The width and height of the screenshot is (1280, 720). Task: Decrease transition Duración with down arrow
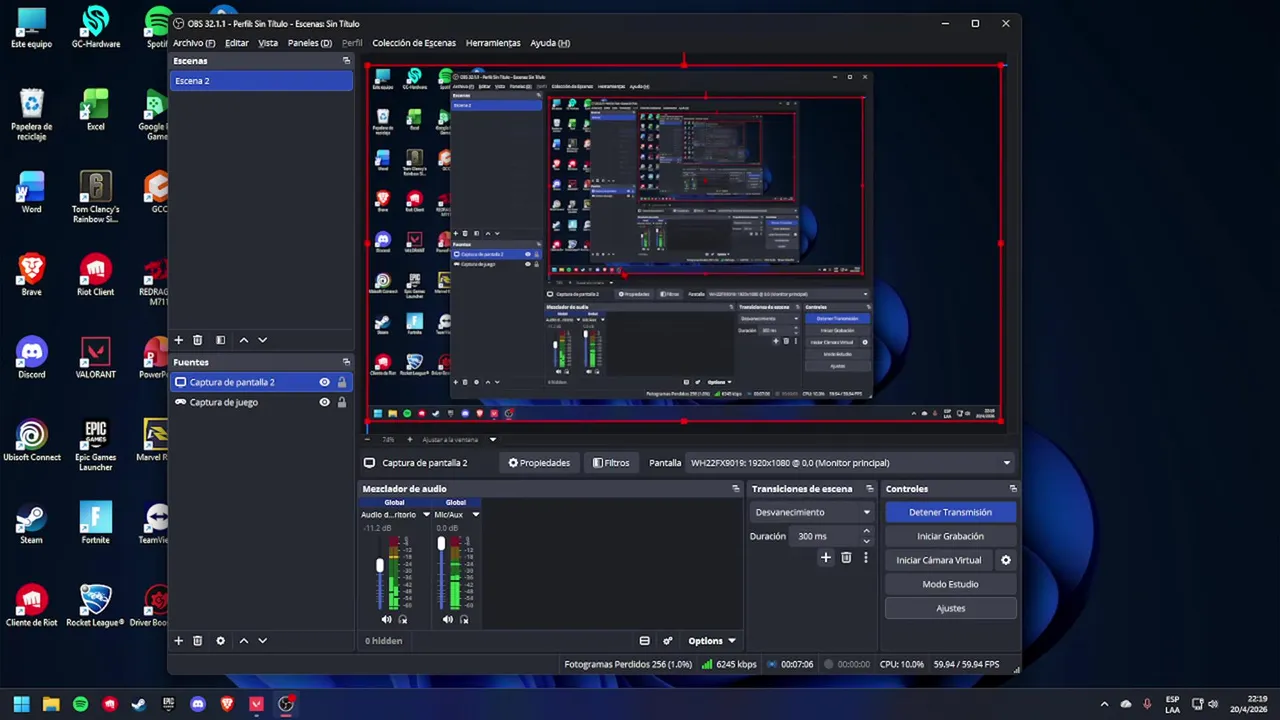point(866,541)
